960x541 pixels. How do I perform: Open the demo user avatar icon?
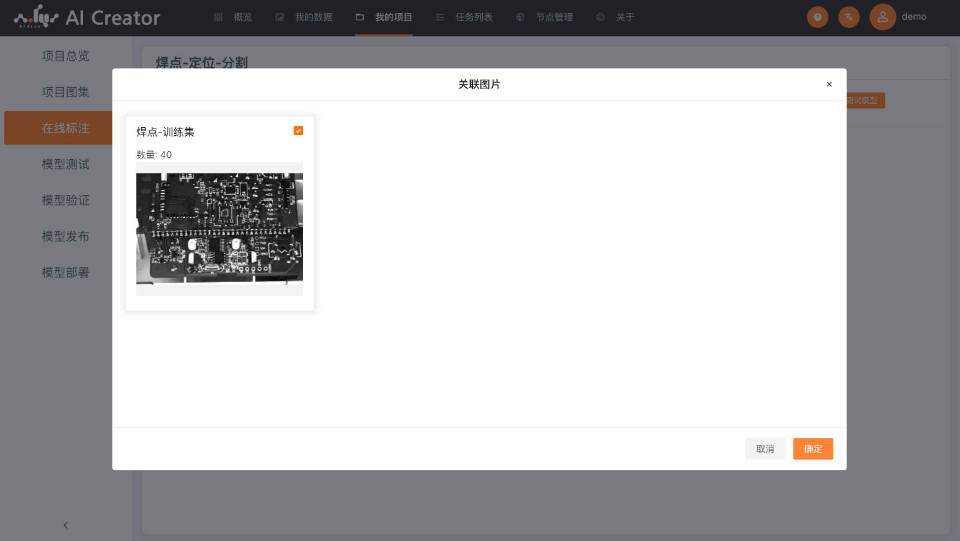tap(882, 17)
